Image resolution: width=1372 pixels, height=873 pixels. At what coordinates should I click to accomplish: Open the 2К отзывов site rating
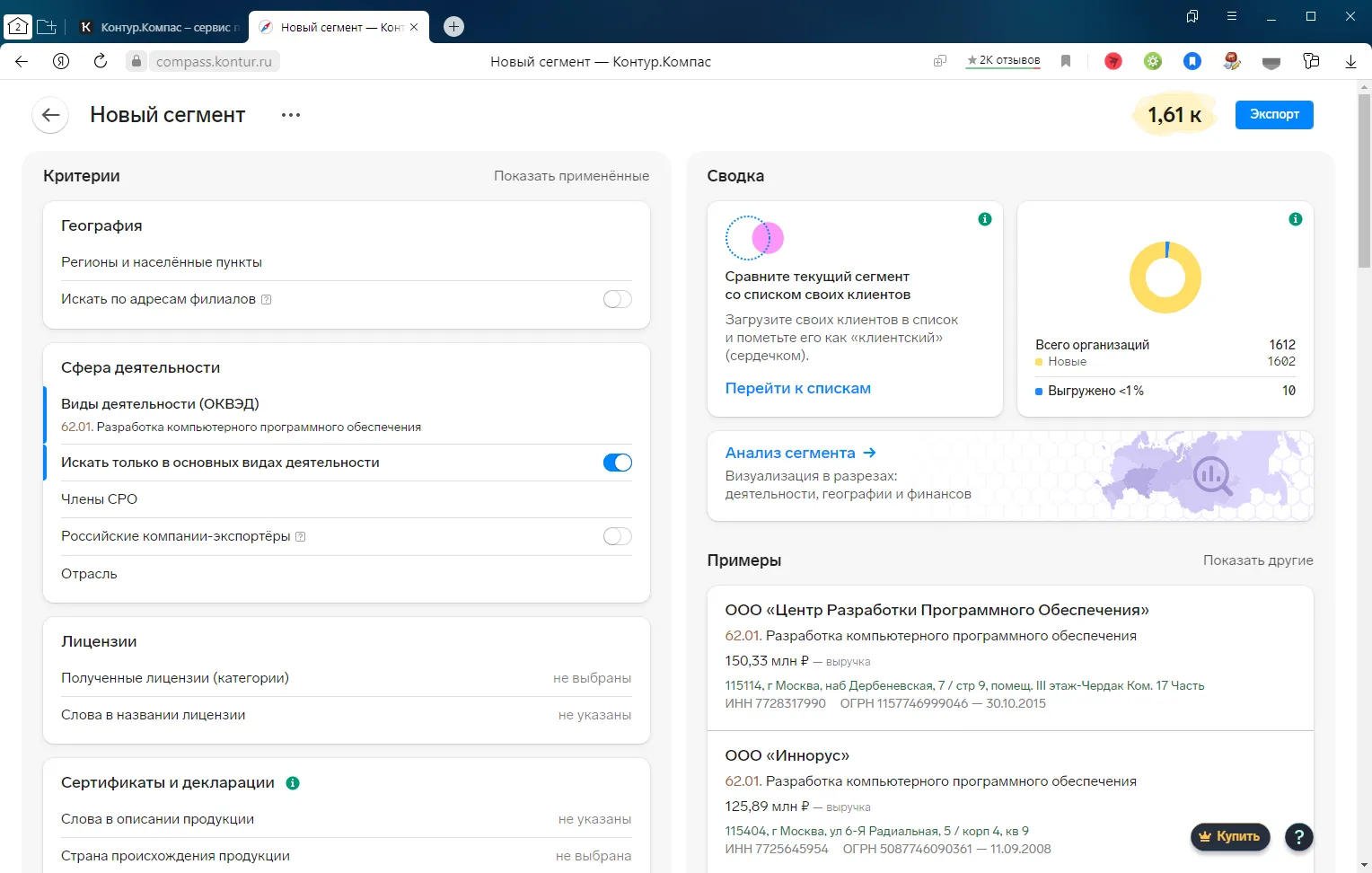pyautogui.click(x=1003, y=60)
